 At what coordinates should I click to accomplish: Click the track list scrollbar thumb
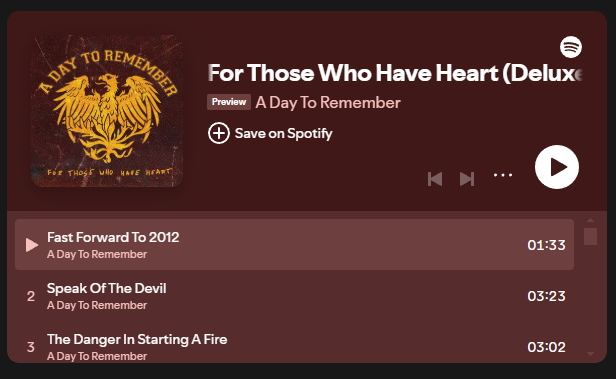pos(590,236)
